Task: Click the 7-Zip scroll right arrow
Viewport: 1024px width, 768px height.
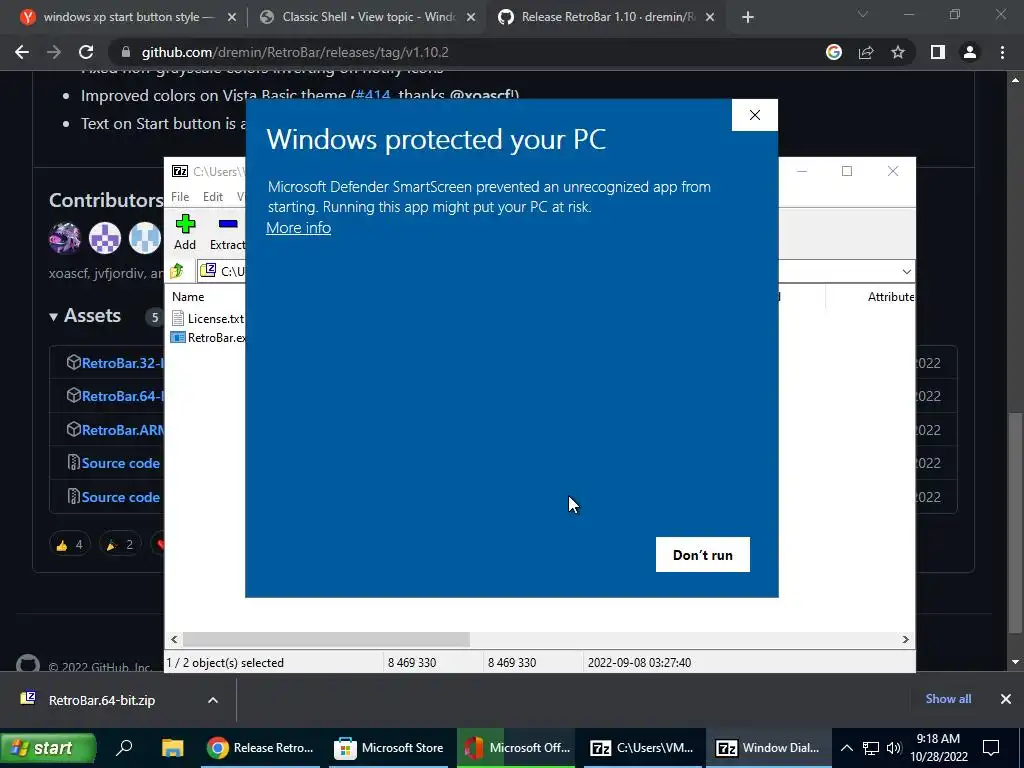Action: (x=906, y=639)
